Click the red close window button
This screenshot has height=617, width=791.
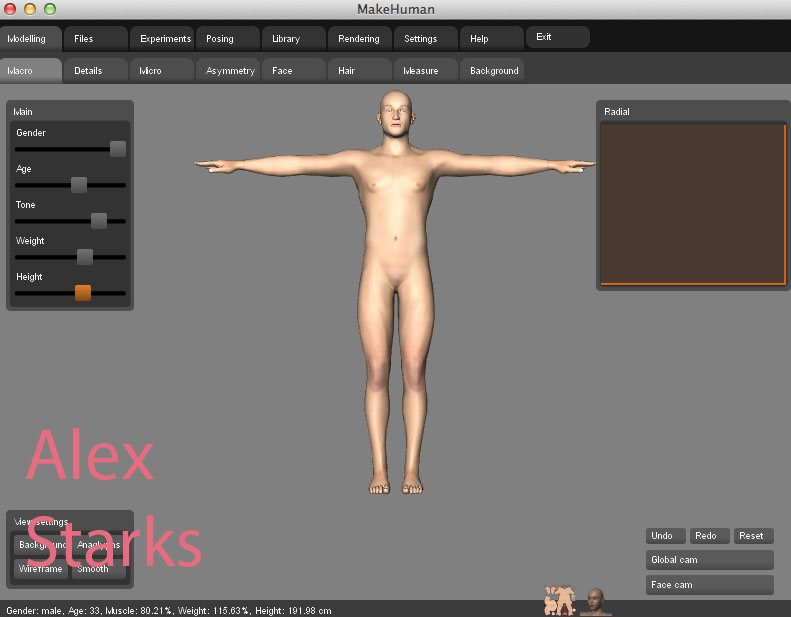tap(10, 9)
